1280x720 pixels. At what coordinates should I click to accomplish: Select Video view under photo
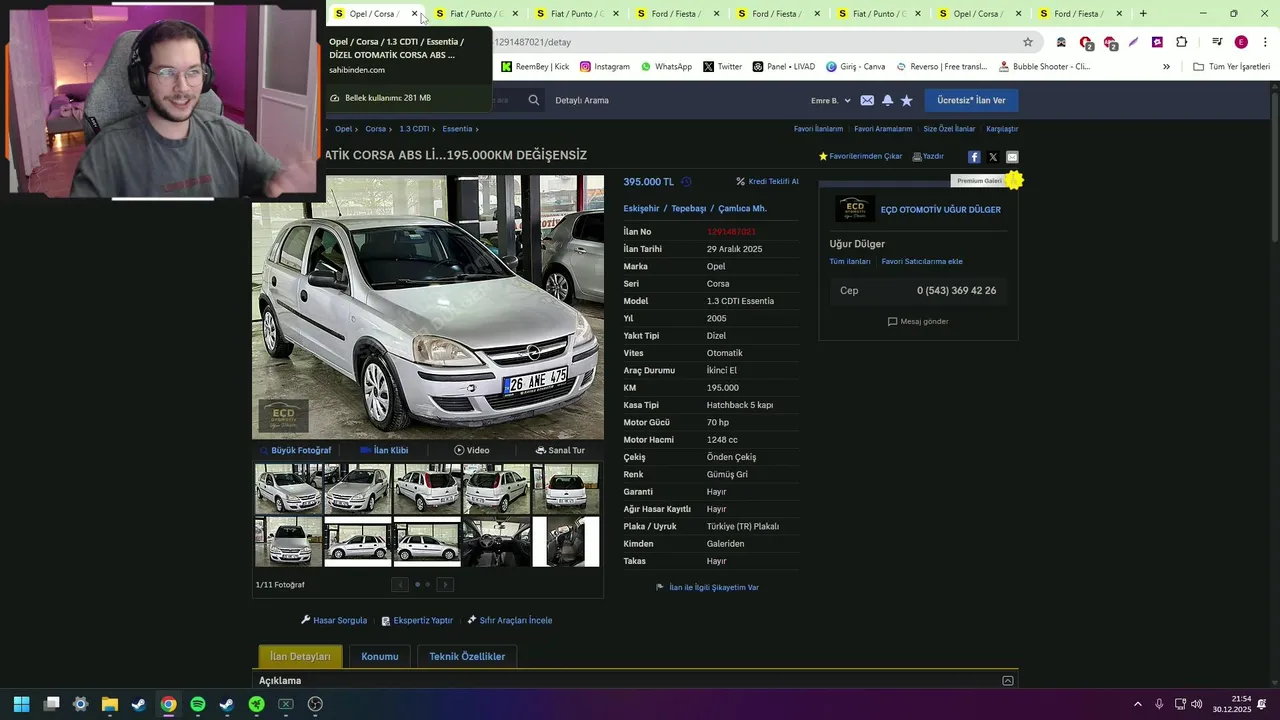pyautogui.click(x=472, y=450)
